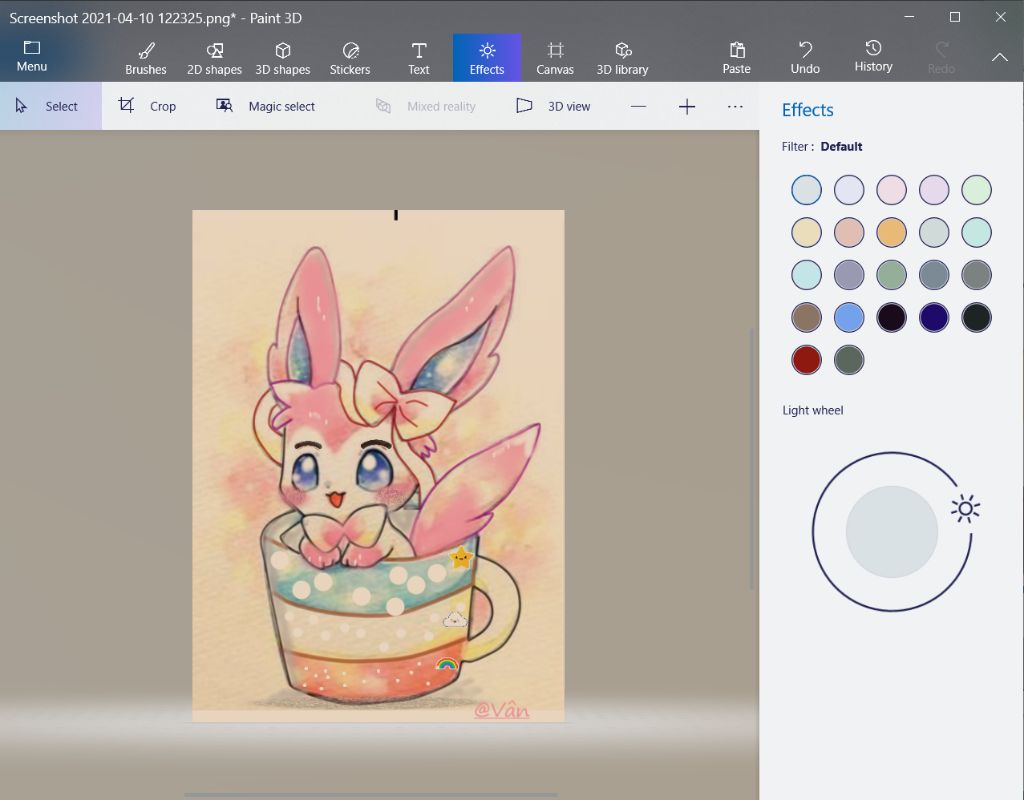
Task: Apply the last filter swatch, dark gray-green
Action: click(849, 360)
